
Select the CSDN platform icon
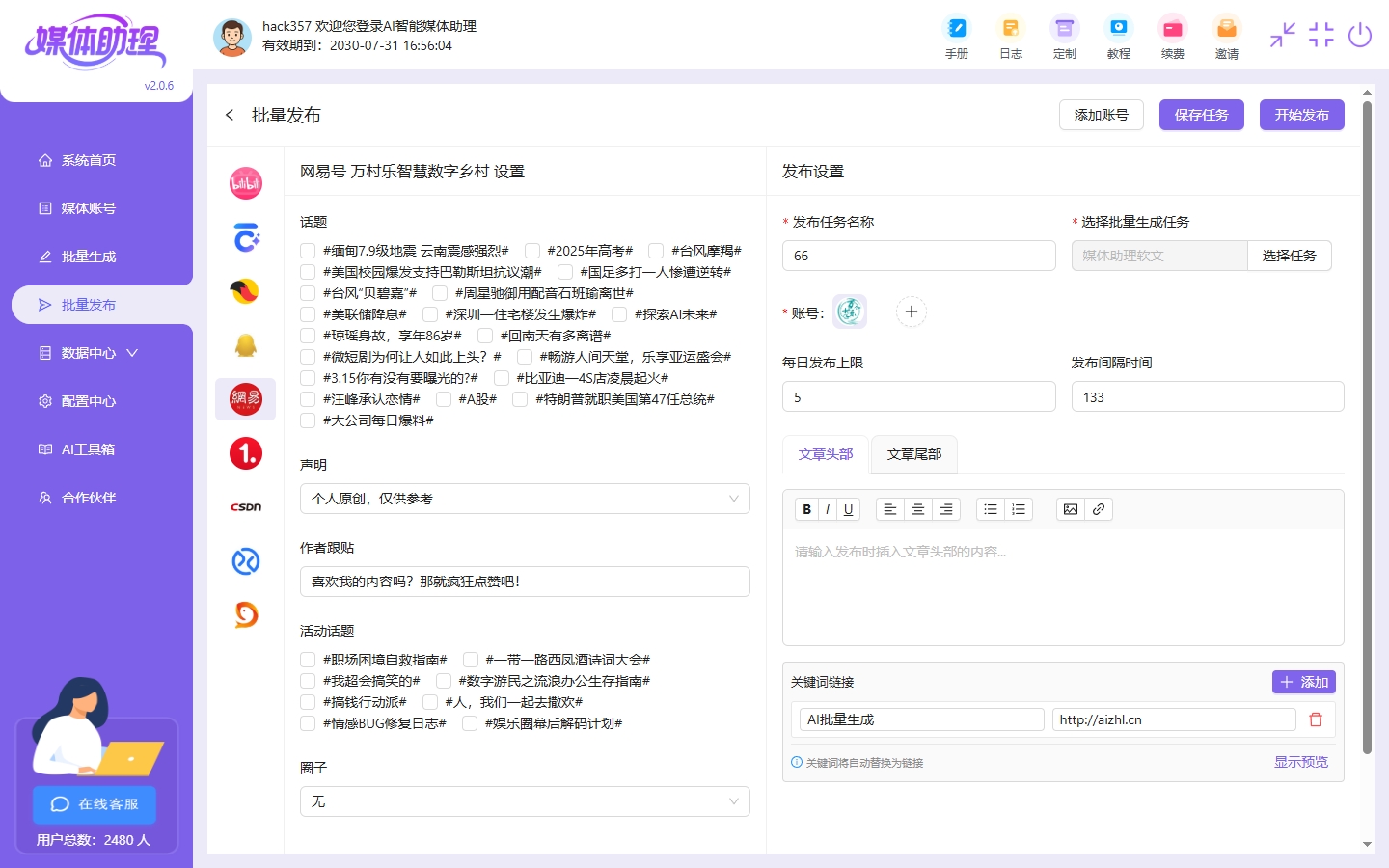point(245,506)
